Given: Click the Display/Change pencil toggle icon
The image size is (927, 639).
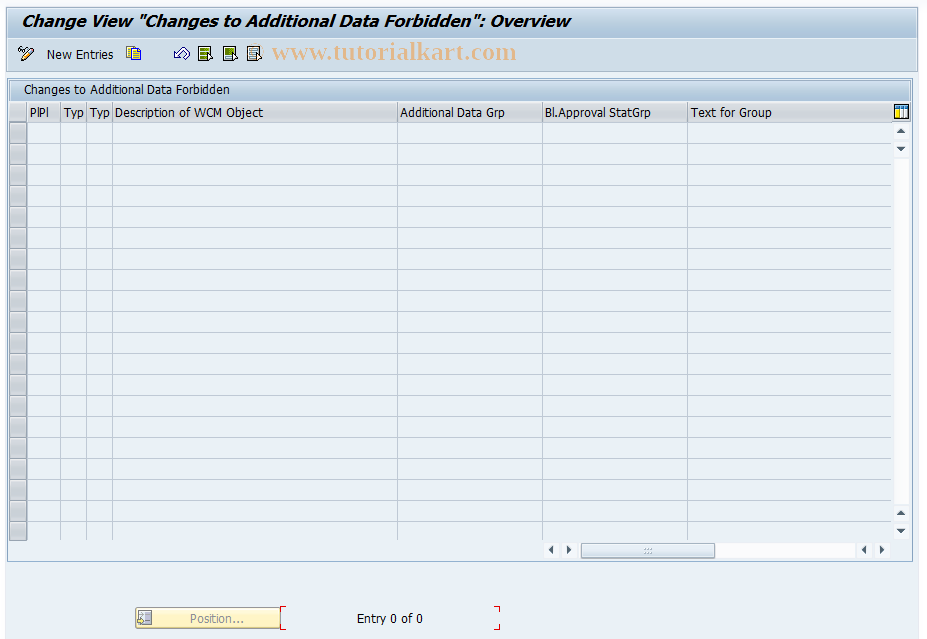Looking at the screenshot, I should 26,54.
